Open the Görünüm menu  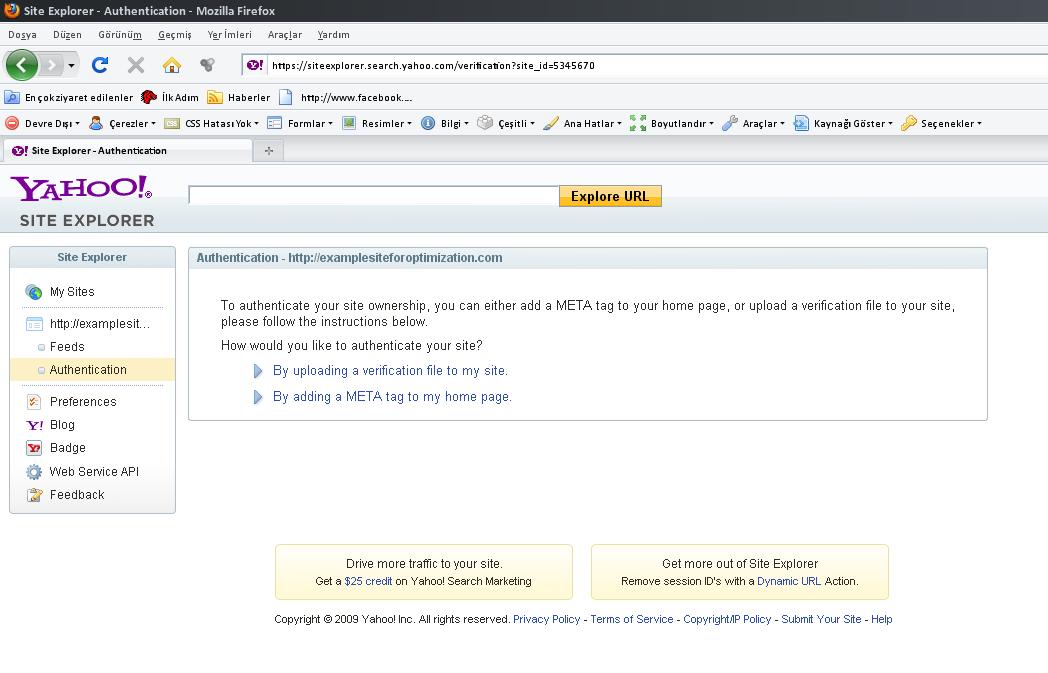click(120, 35)
